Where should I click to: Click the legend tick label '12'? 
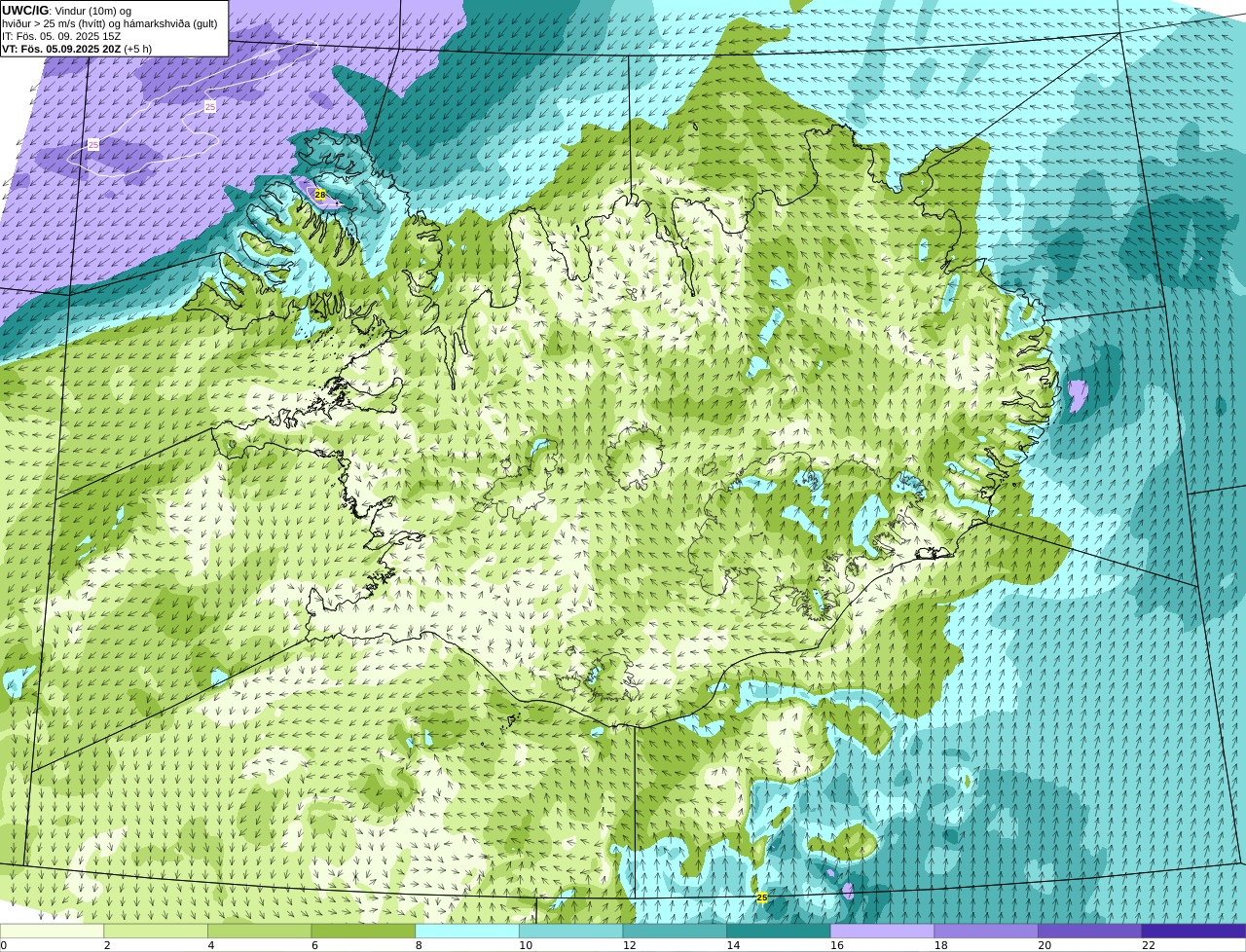(x=629, y=945)
